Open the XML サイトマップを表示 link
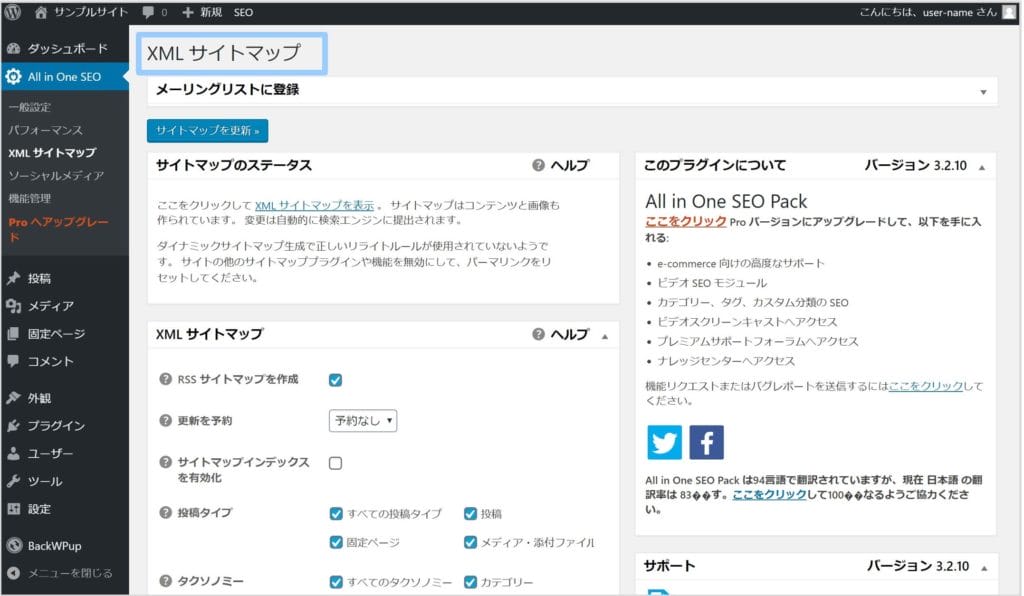The height and width of the screenshot is (596, 1024). 314,205
